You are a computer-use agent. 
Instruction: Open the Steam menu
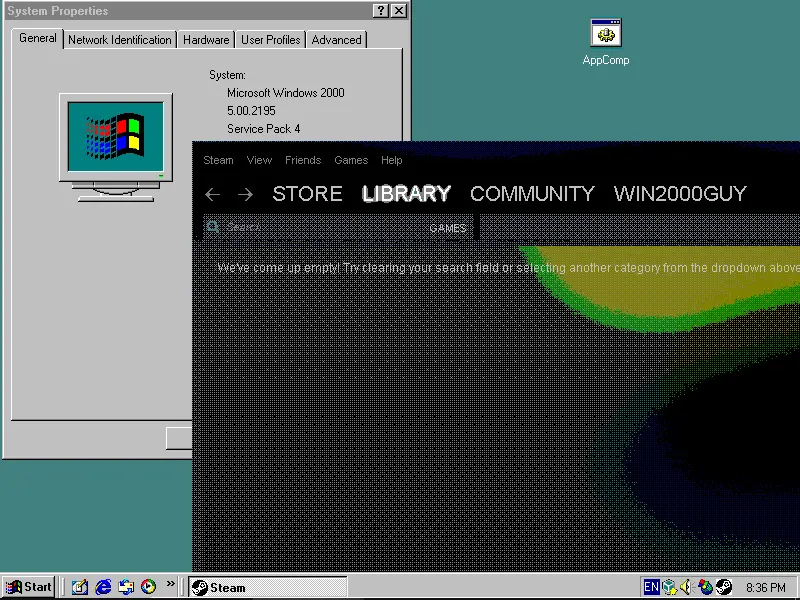tap(218, 160)
